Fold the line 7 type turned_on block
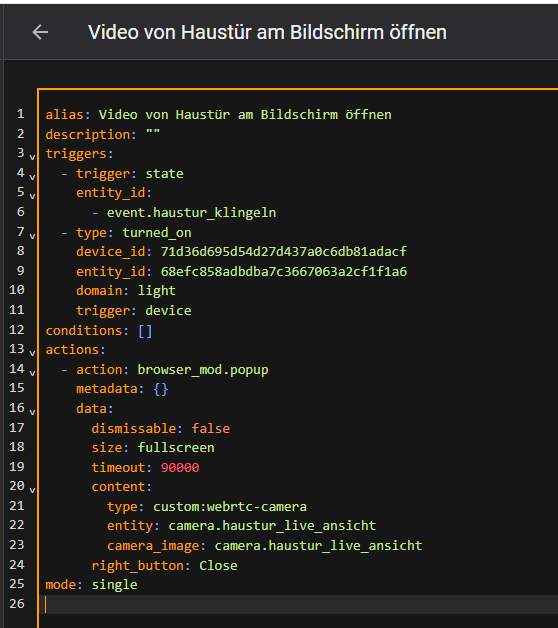This screenshot has width=558, height=628. click(x=32, y=236)
